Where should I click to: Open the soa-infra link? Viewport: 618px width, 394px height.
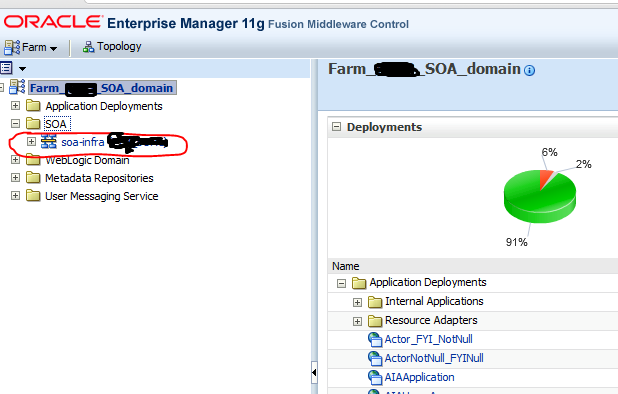click(83, 142)
